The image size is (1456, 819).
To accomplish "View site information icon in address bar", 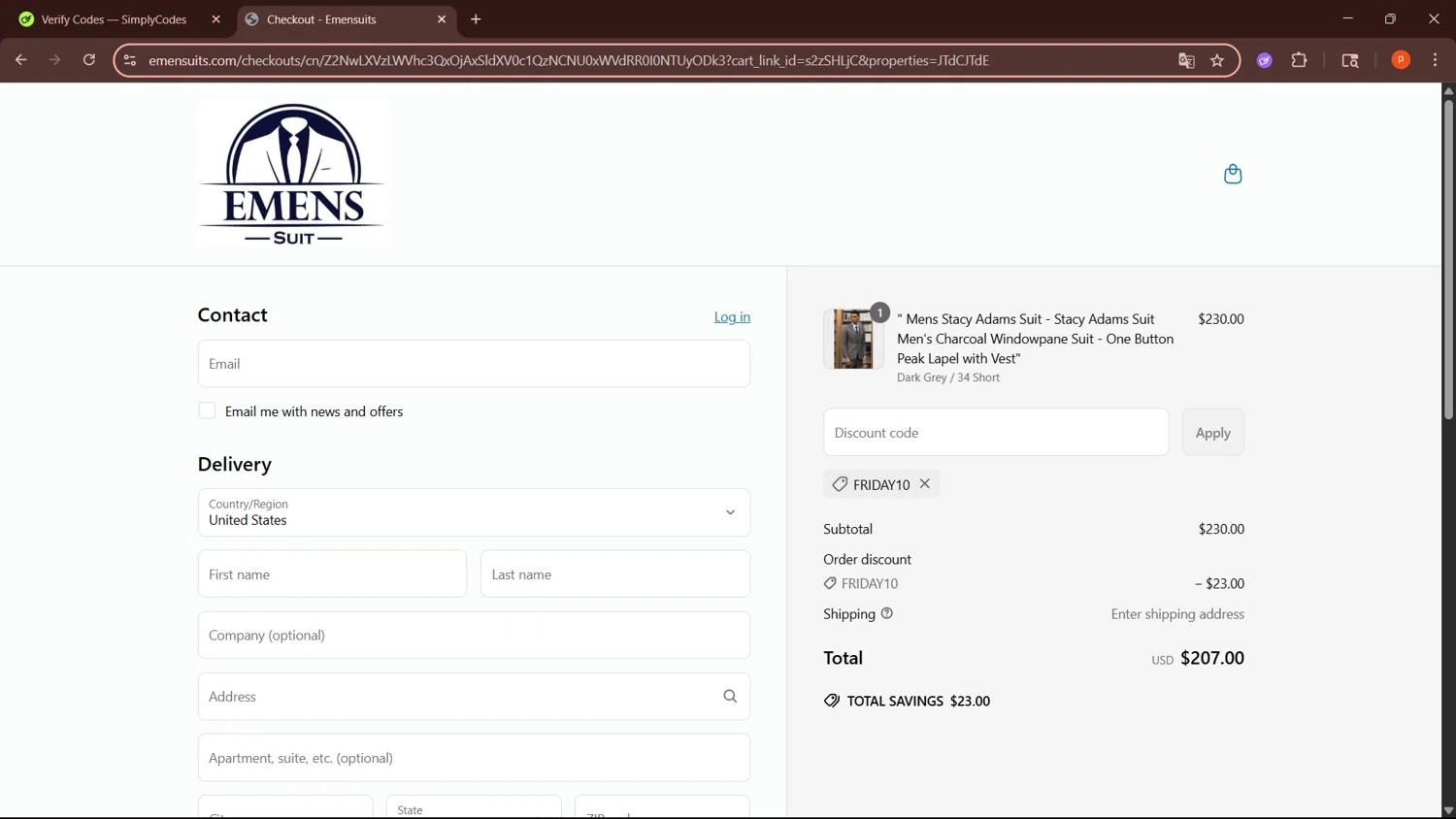I will click(x=130, y=60).
